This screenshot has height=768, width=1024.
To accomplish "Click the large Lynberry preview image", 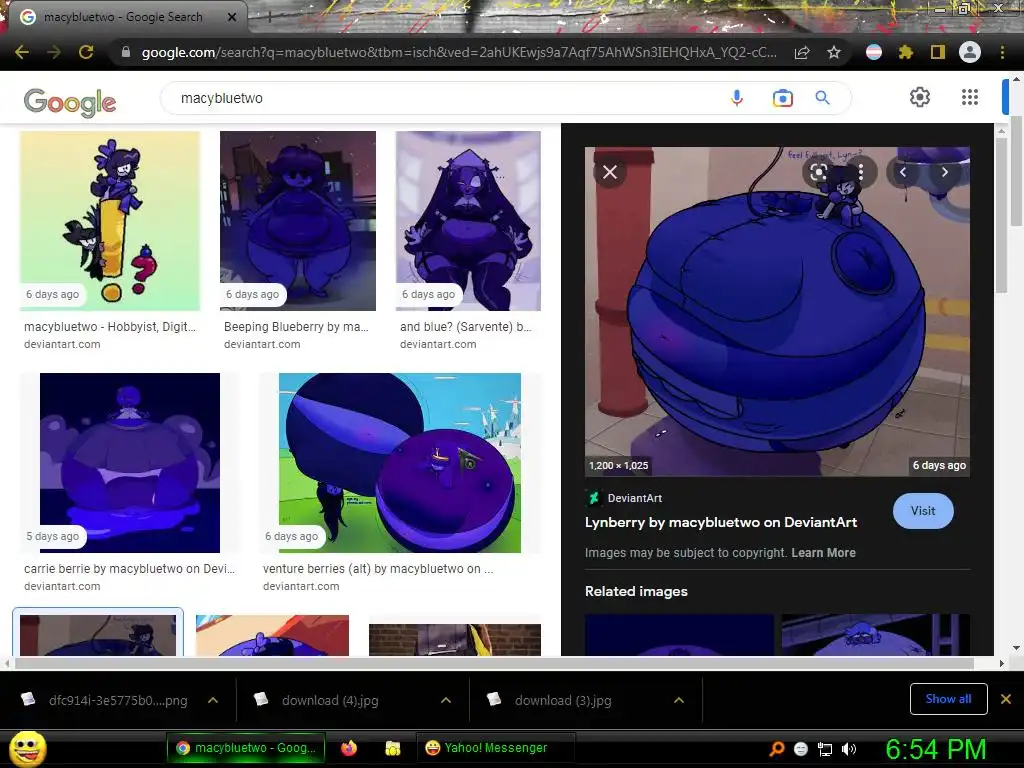I will [777, 312].
